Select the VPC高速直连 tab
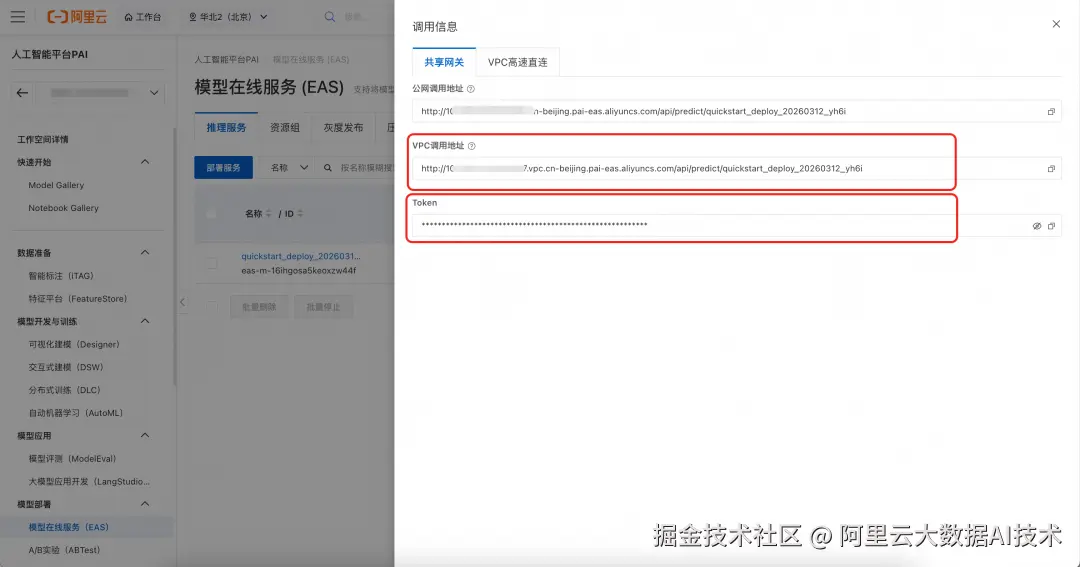 pos(517,62)
